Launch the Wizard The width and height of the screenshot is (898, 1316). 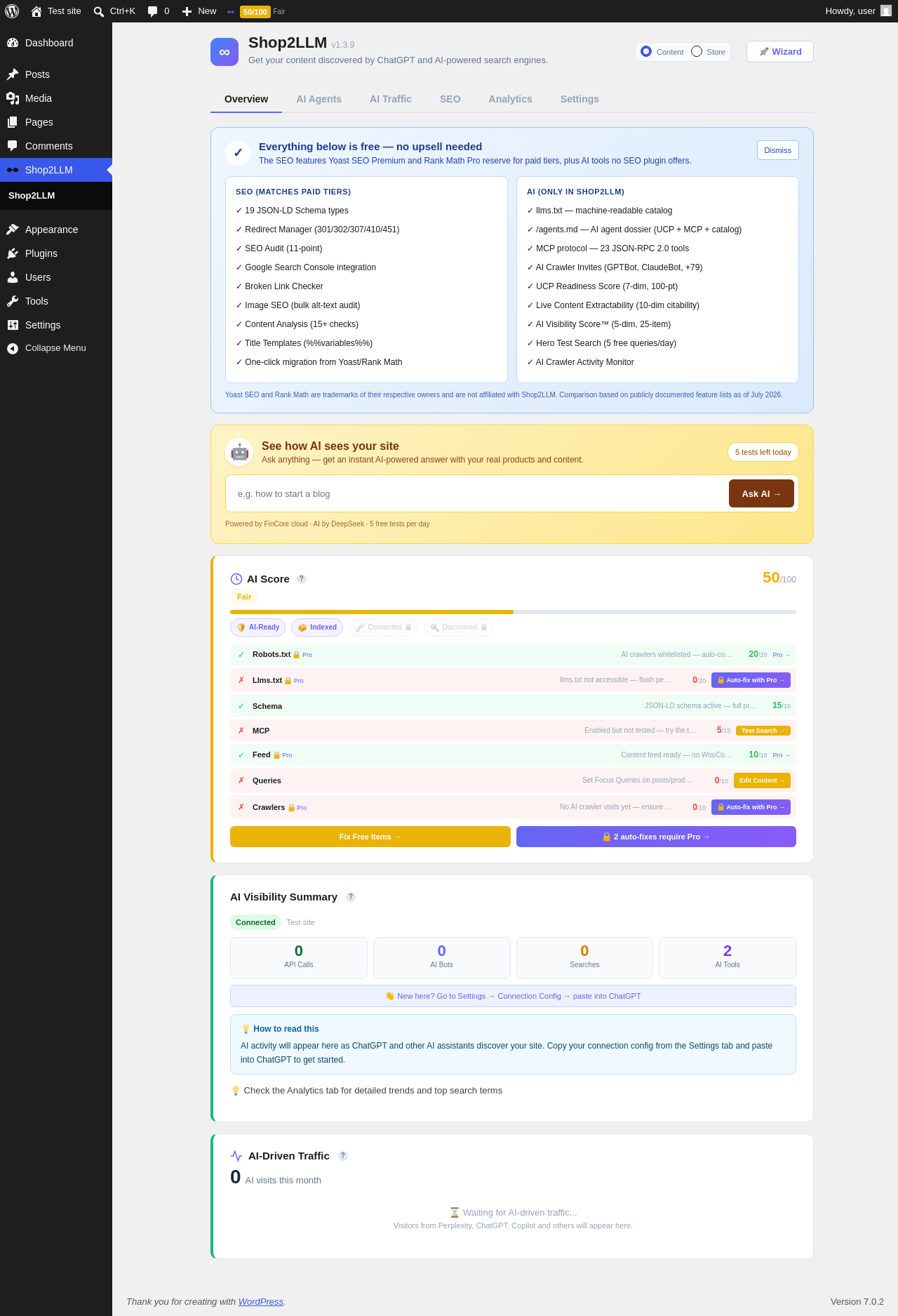point(780,52)
